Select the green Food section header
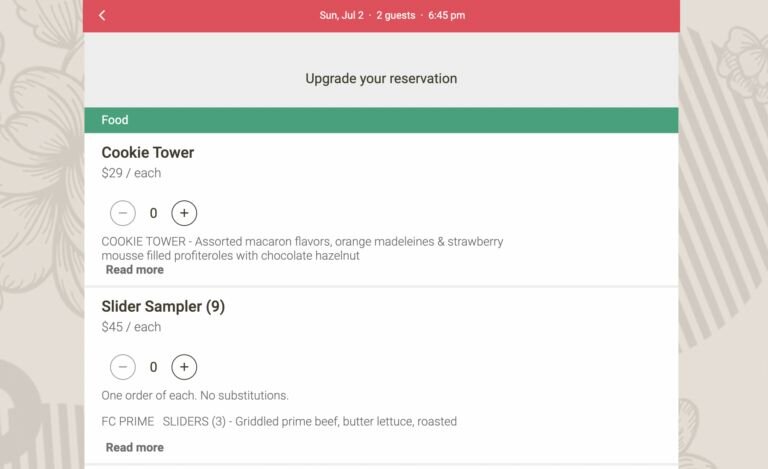Screen dimensions: 768x469 point(381,120)
